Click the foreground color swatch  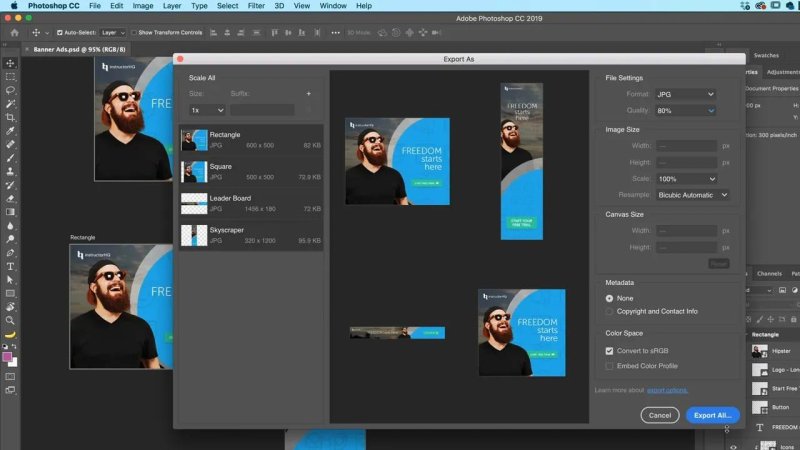pos(7,357)
